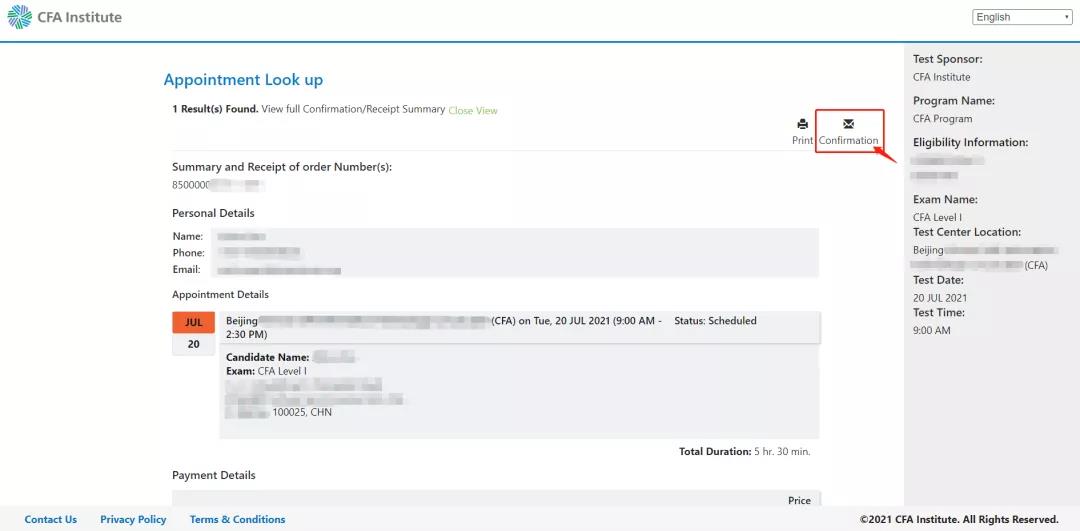Click the sidebar '9:00 AM' test time
Viewport: 1080px width, 531px height.
click(x=932, y=331)
